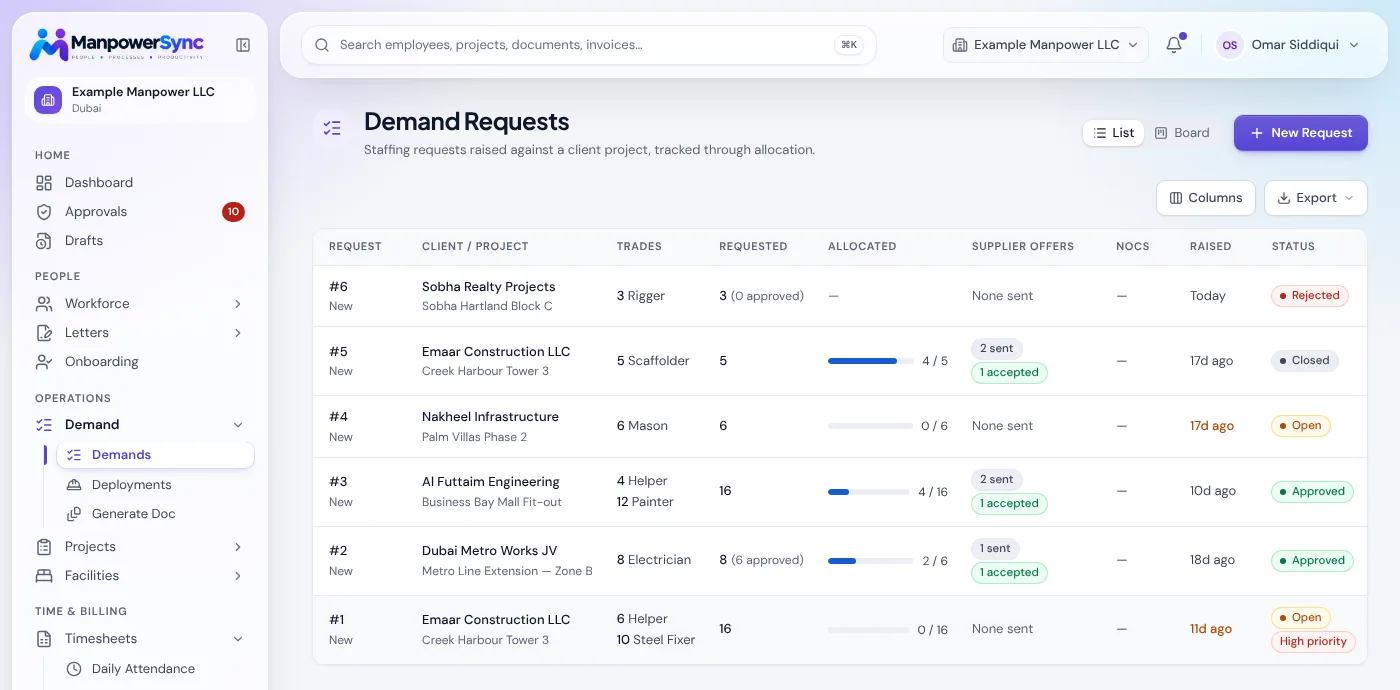Image resolution: width=1400 pixels, height=690 pixels.
Task: Click the search magnifier icon
Action: click(322, 45)
